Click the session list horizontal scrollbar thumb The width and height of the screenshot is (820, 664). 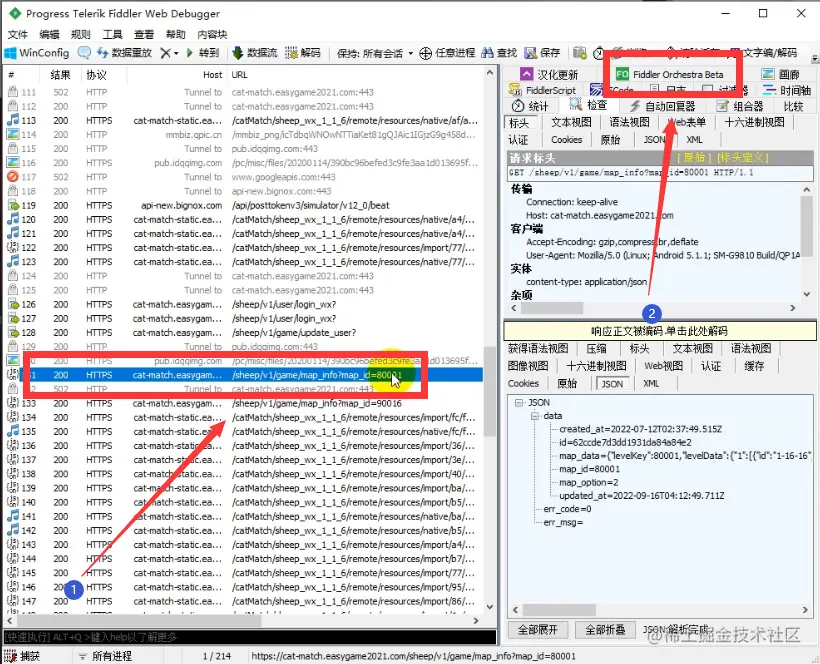139,621
